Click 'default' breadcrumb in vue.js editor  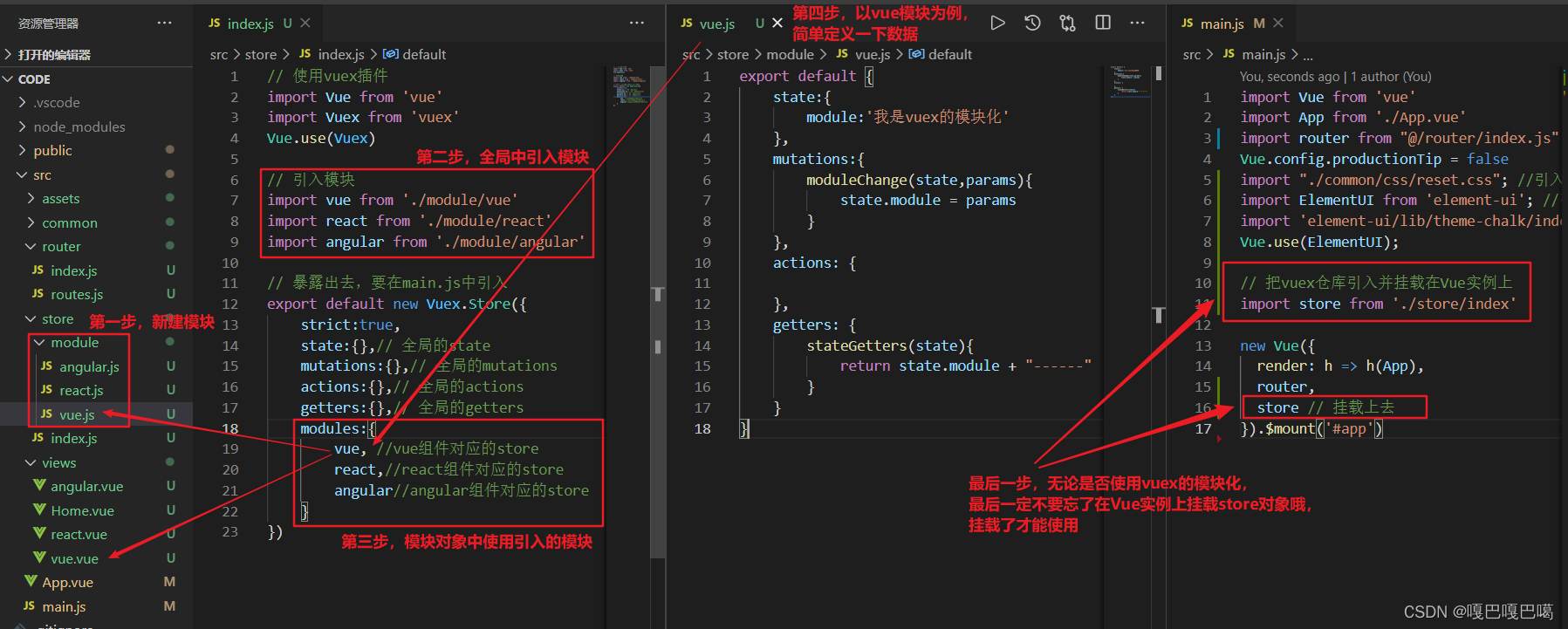coord(949,54)
